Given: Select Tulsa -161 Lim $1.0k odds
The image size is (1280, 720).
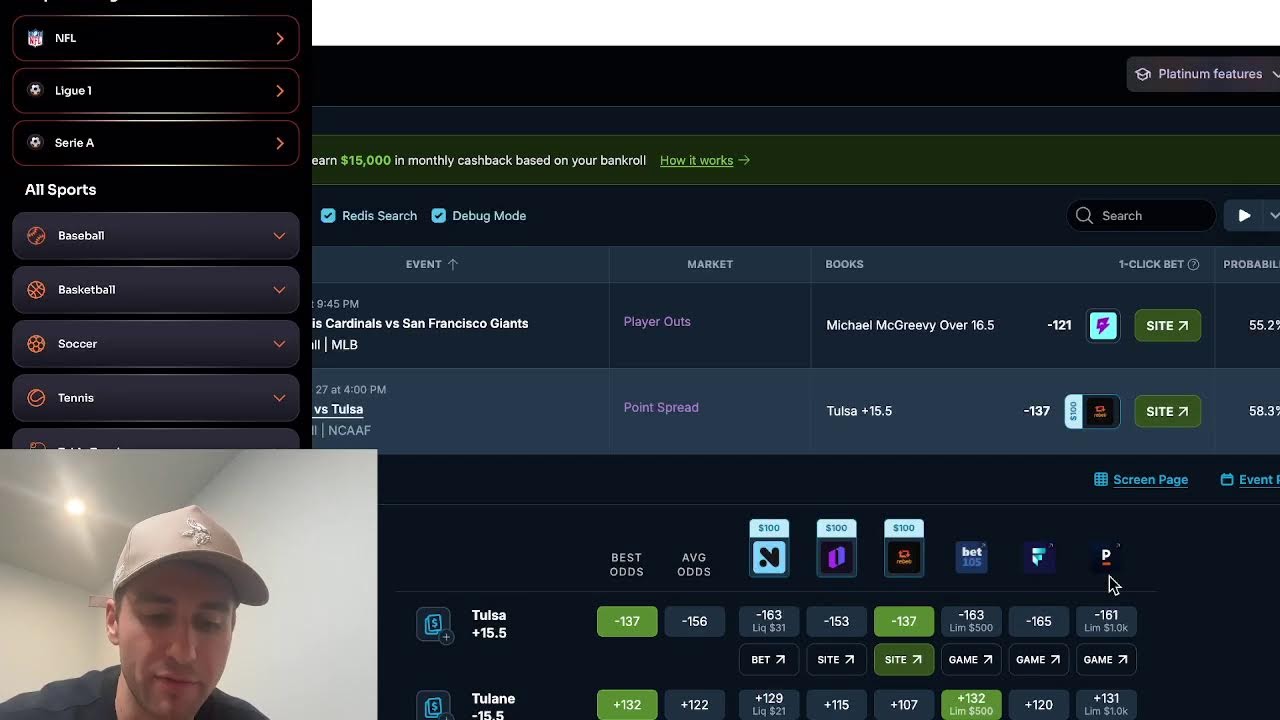Looking at the screenshot, I should (1106, 621).
